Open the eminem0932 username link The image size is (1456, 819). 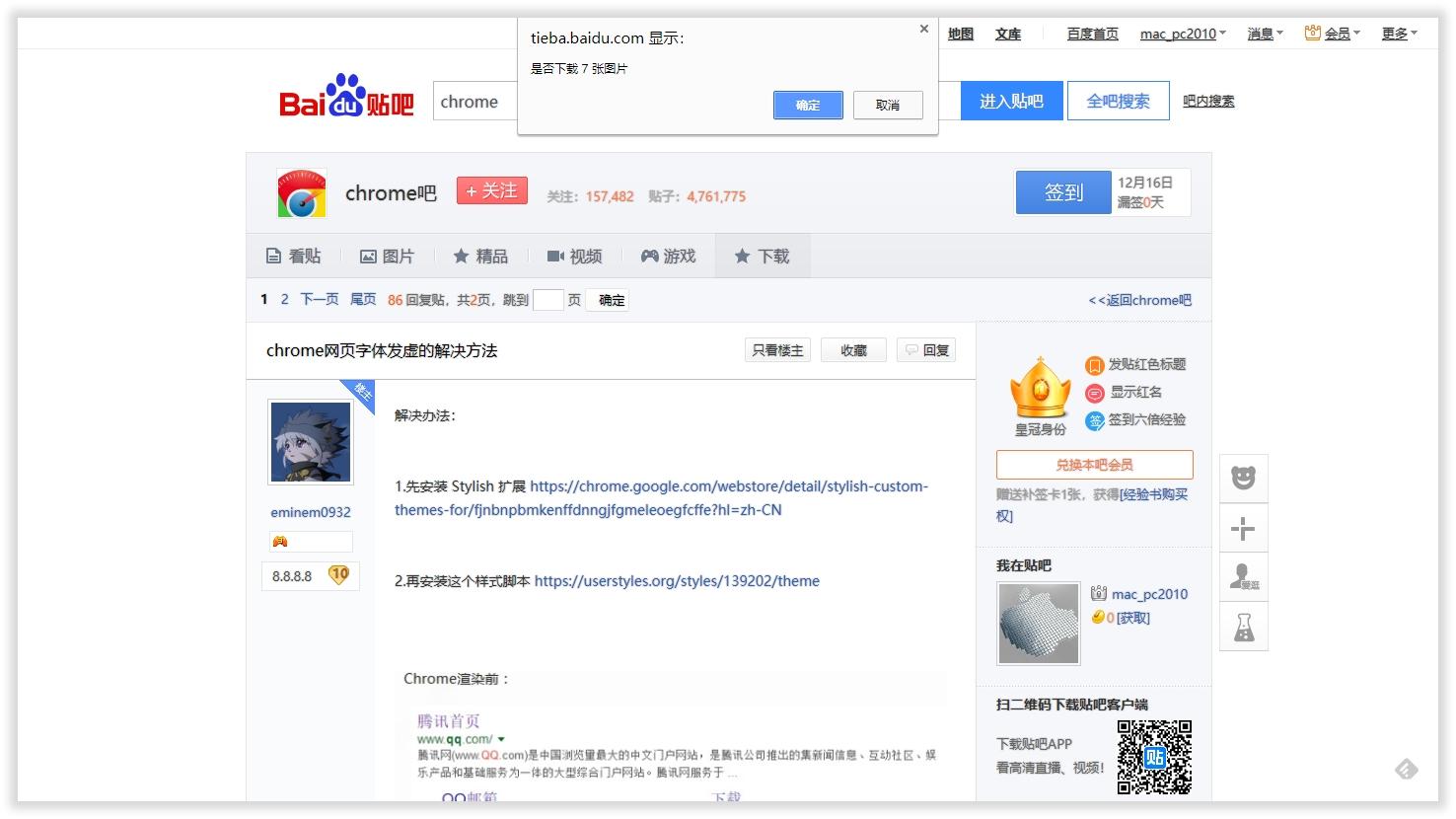[311, 512]
